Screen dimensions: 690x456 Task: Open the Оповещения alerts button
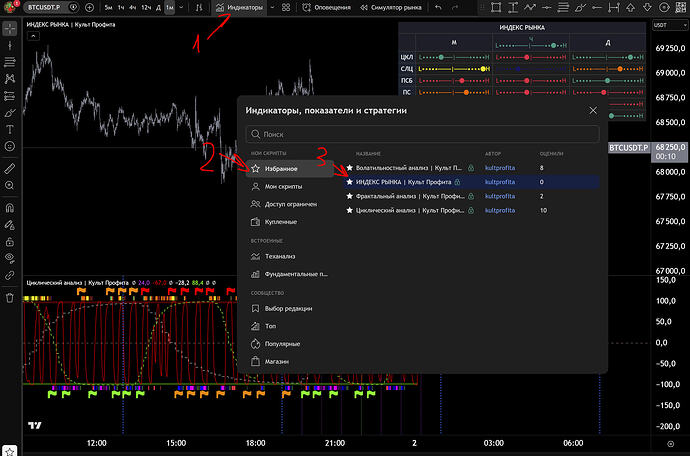tap(327, 7)
